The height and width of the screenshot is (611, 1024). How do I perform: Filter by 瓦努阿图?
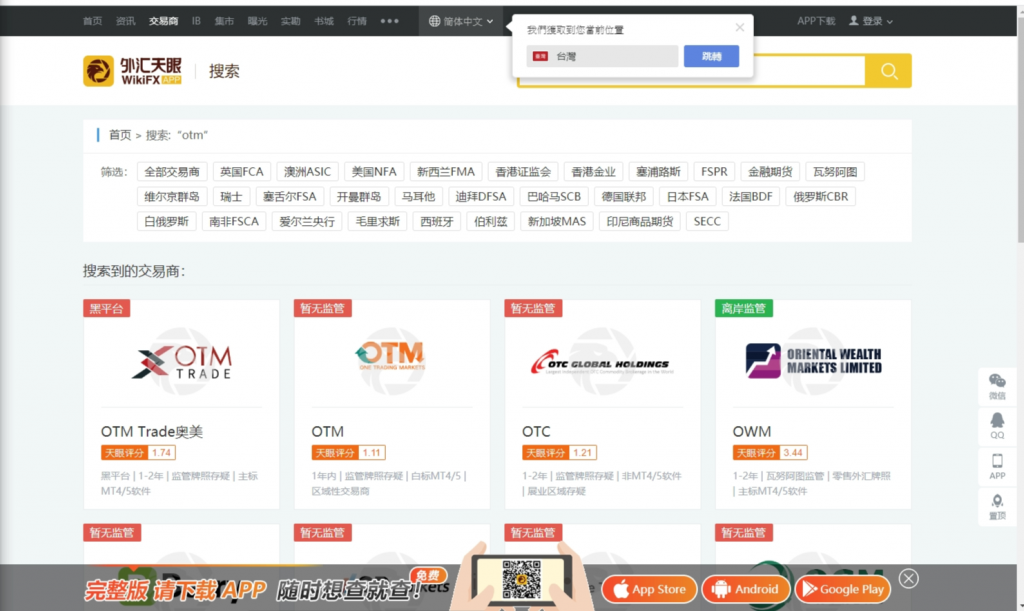click(x=835, y=172)
